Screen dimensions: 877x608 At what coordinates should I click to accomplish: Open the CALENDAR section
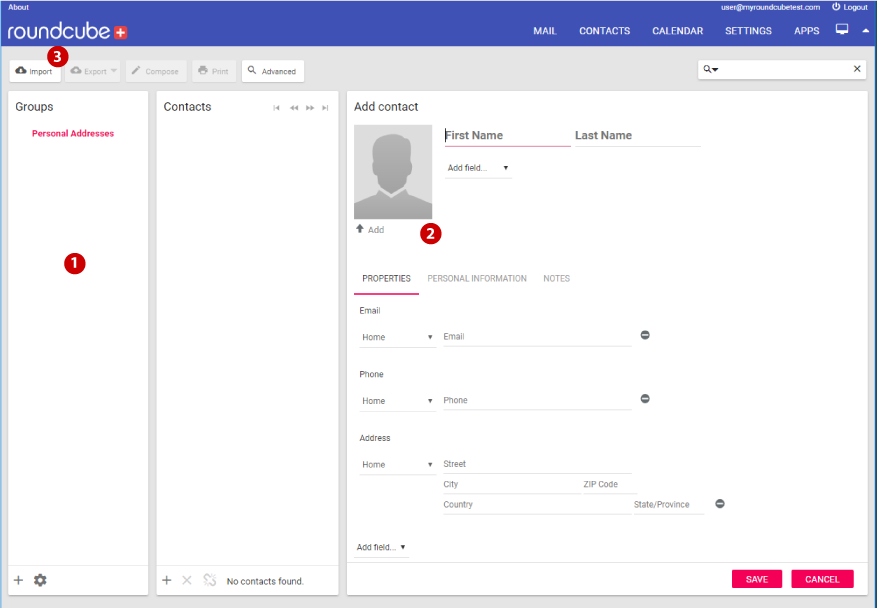[677, 31]
